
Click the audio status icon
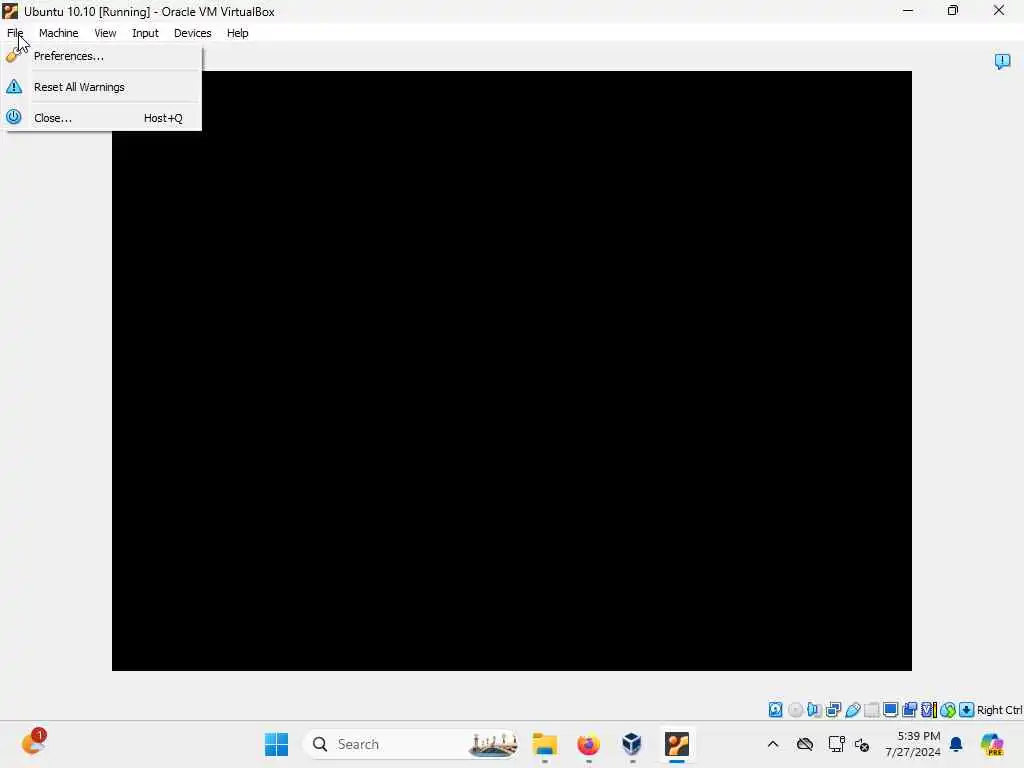(x=814, y=710)
